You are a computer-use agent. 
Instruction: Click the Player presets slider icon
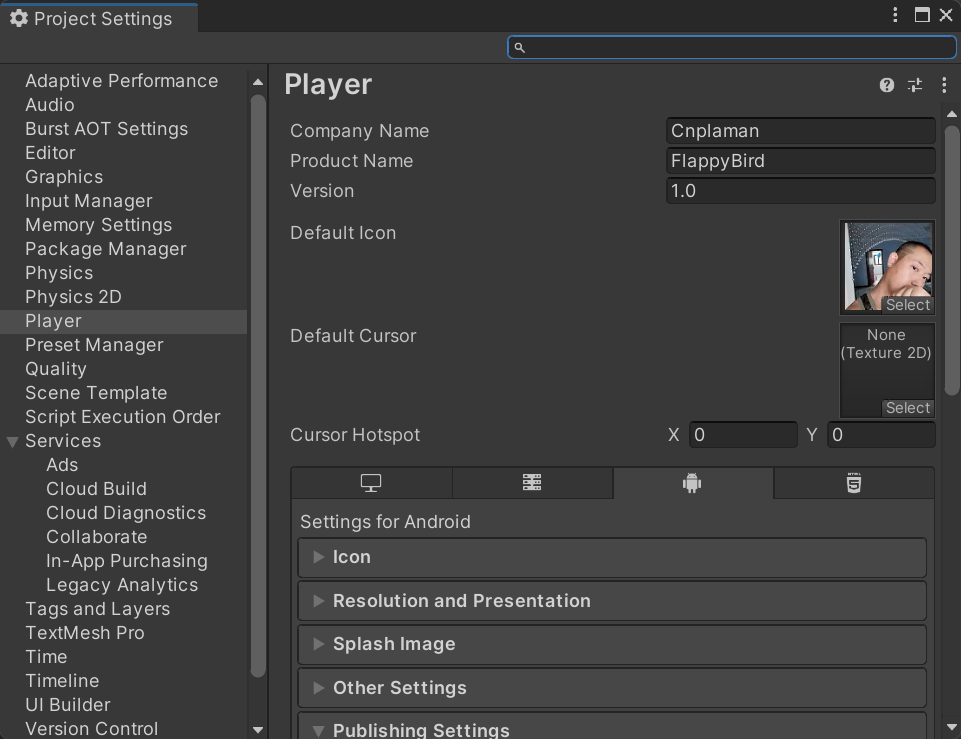915,85
